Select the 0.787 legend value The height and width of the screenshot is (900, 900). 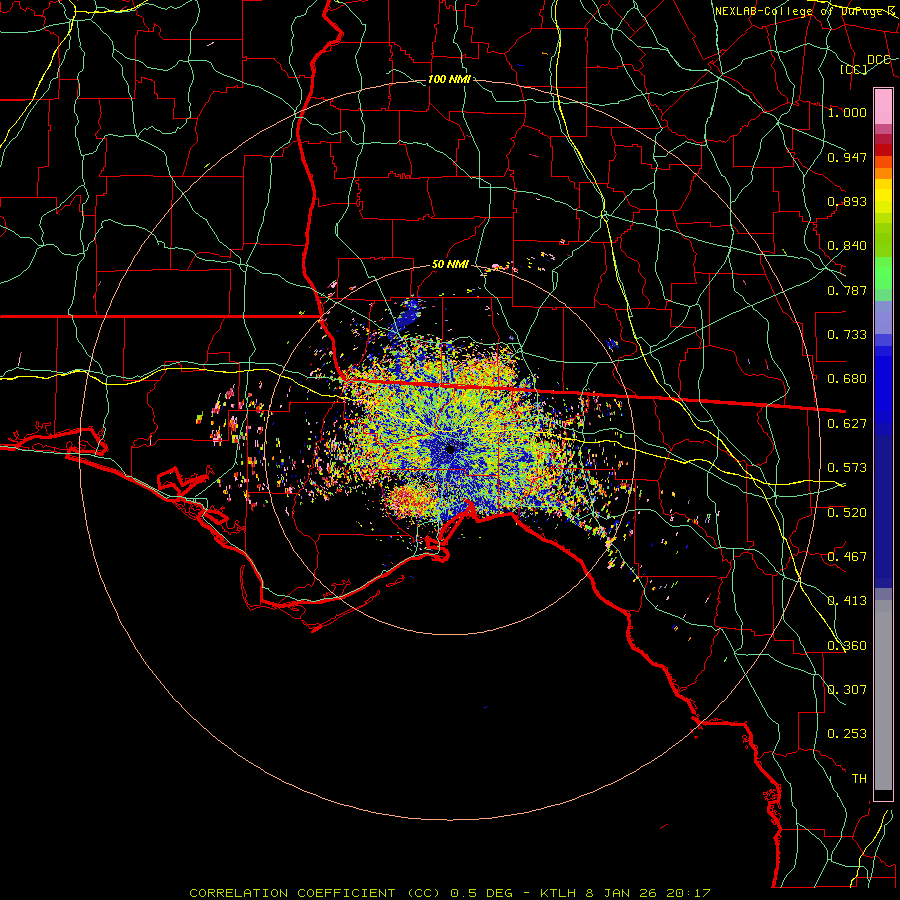click(847, 290)
